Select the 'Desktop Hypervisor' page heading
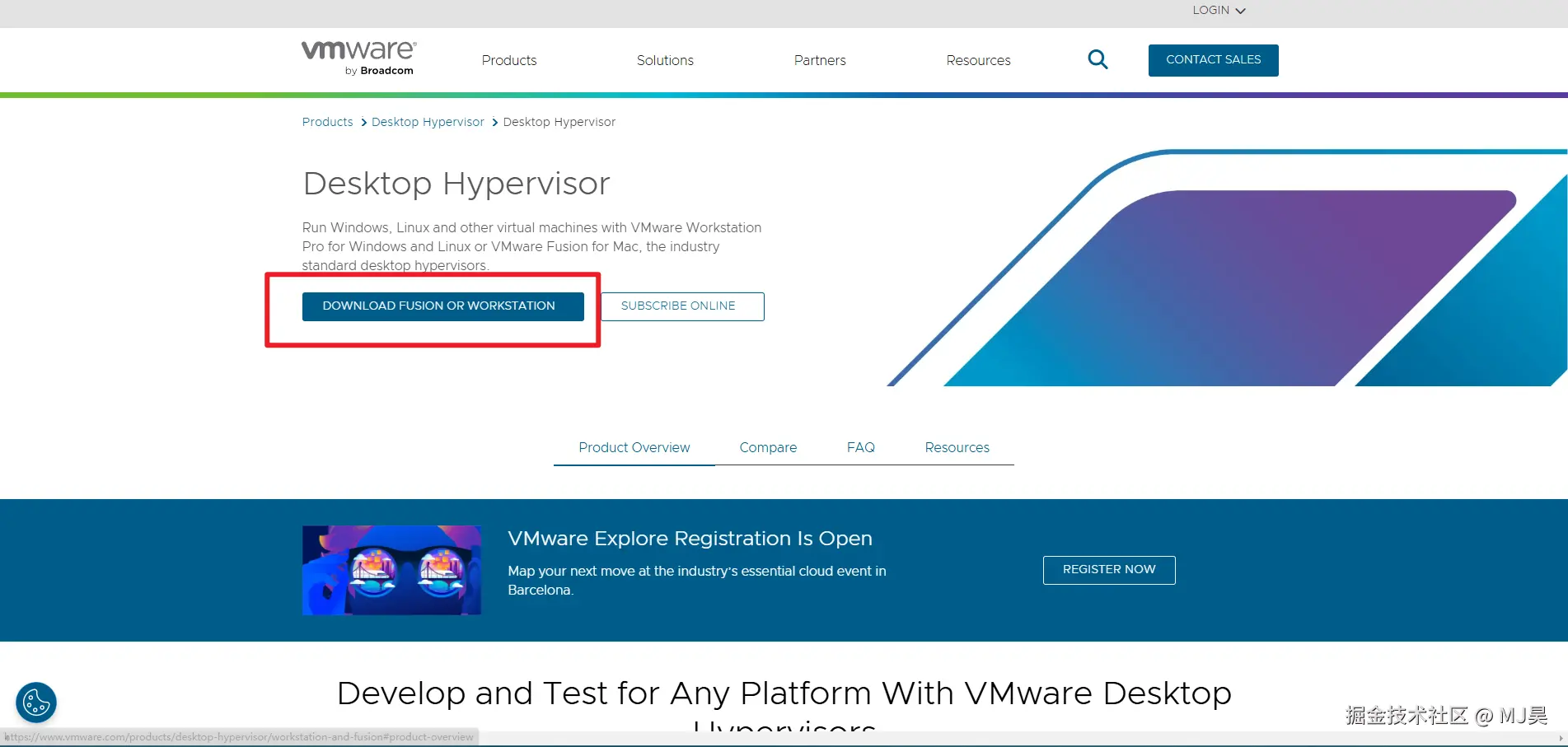The image size is (1568, 747). (x=456, y=184)
